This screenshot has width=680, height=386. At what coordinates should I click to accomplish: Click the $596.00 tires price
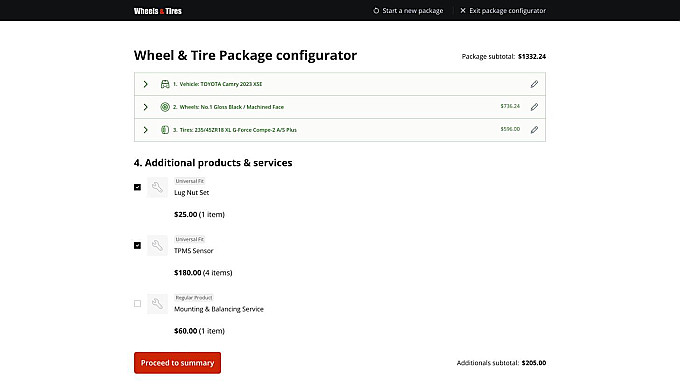(510, 129)
